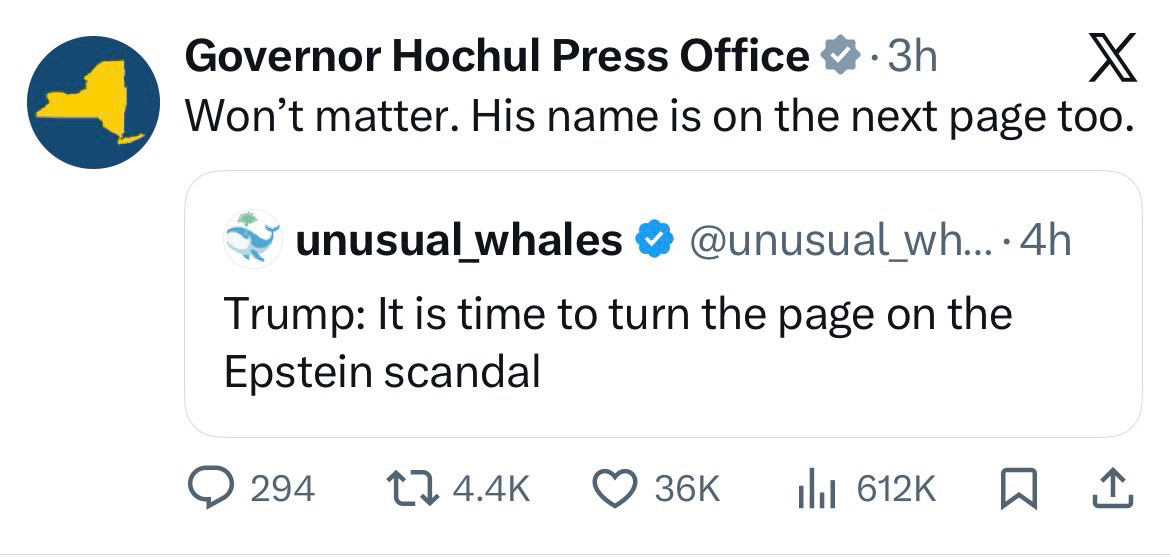Click the 612K view count

point(896,488)
